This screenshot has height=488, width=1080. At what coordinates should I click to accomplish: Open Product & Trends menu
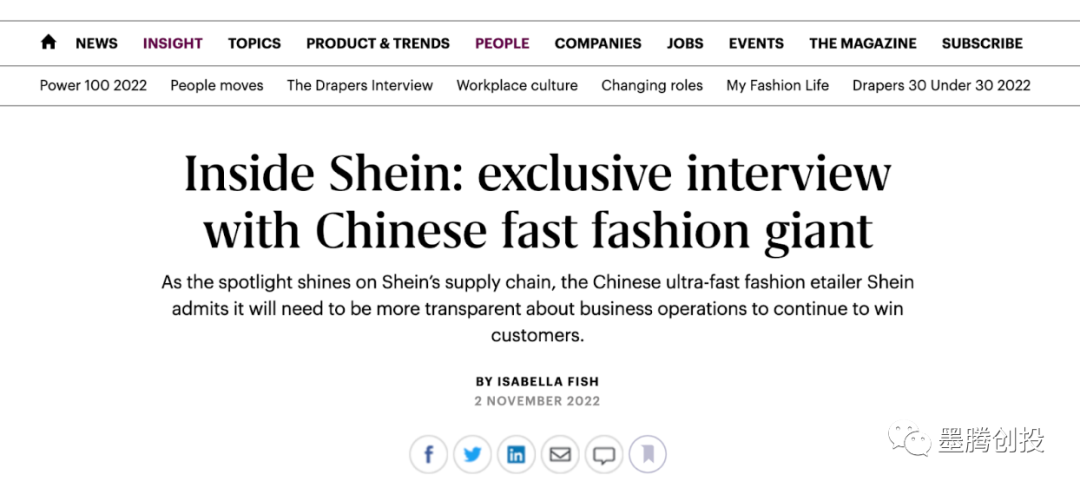click(378, 43)
